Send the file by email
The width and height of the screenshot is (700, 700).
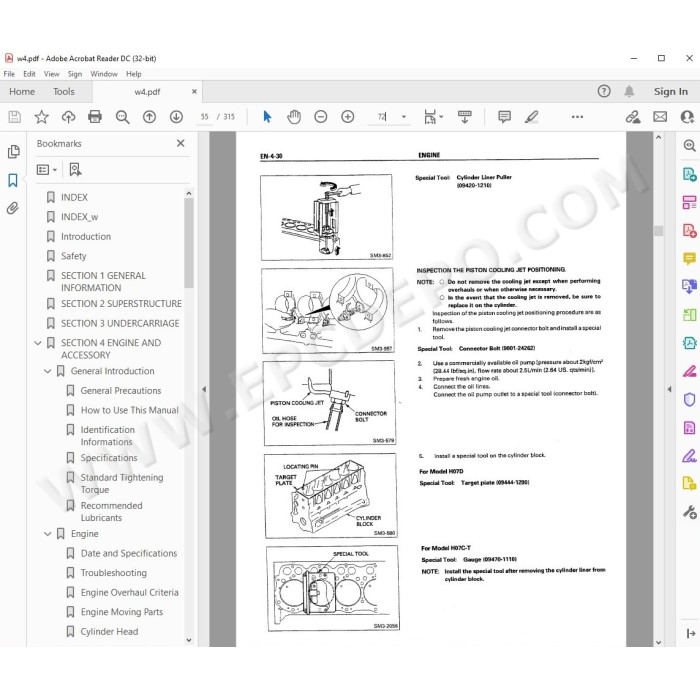[660, 117]
